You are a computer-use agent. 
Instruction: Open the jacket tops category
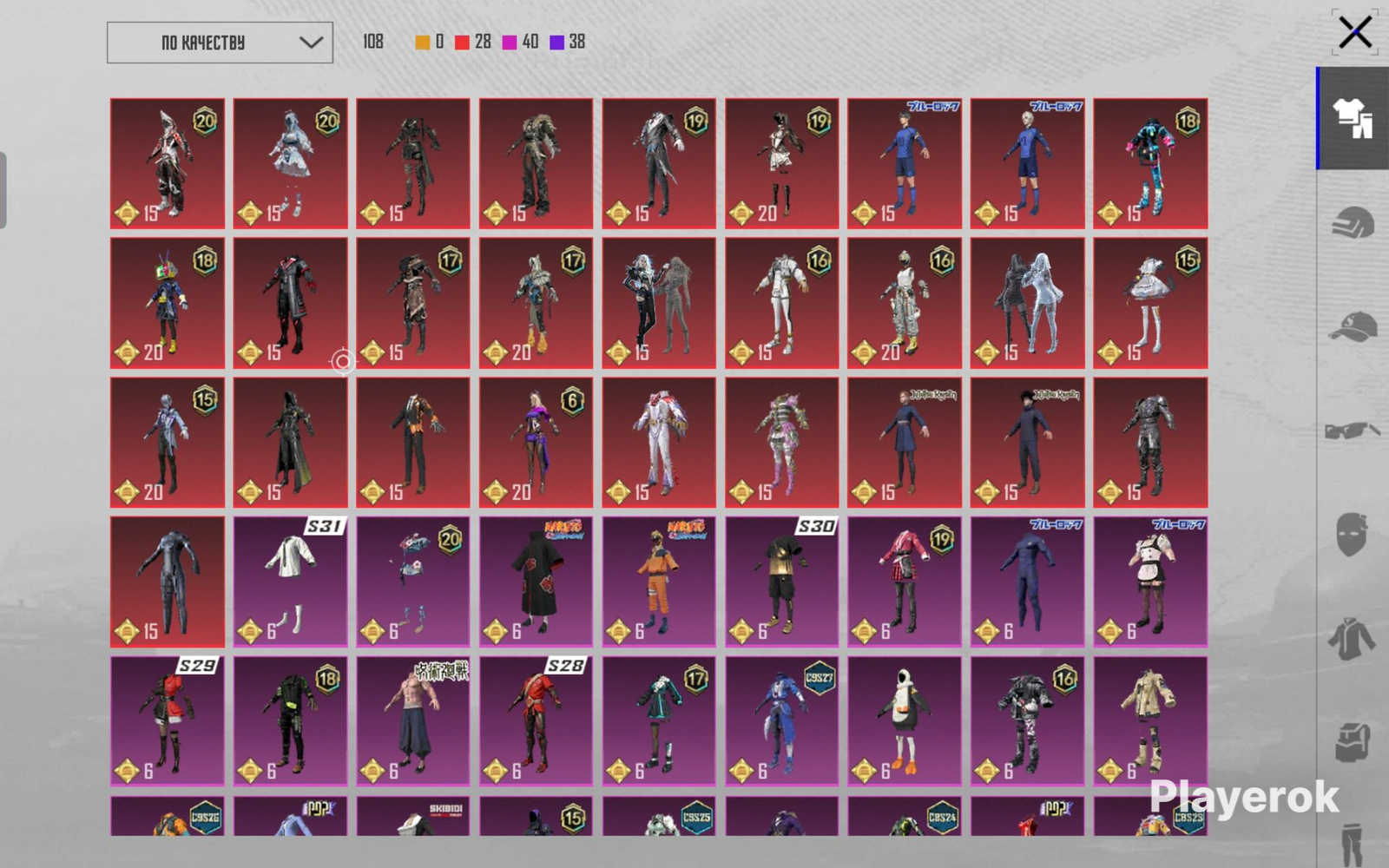pos(1353,639)
